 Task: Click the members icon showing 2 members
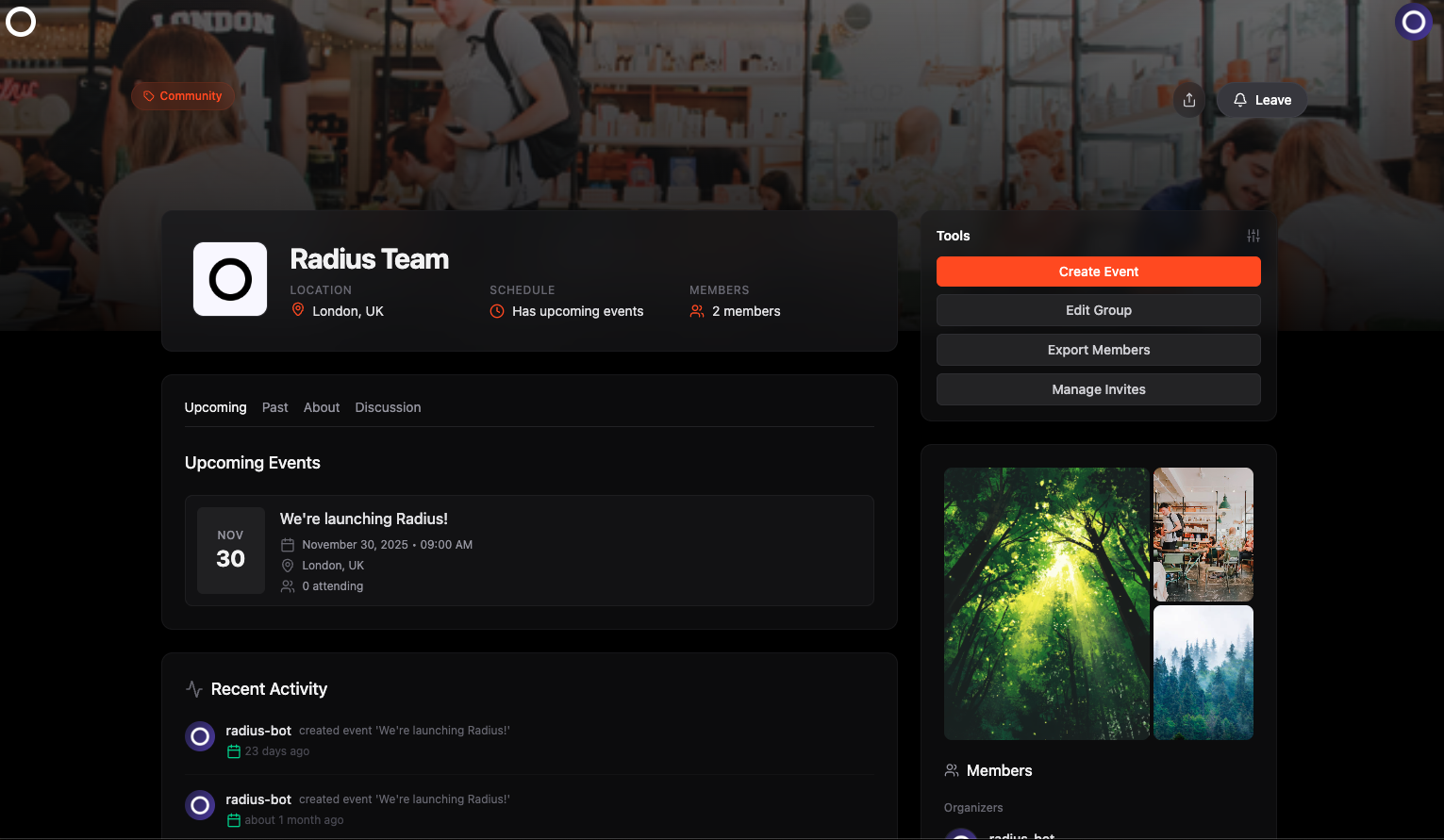(696, 310)
